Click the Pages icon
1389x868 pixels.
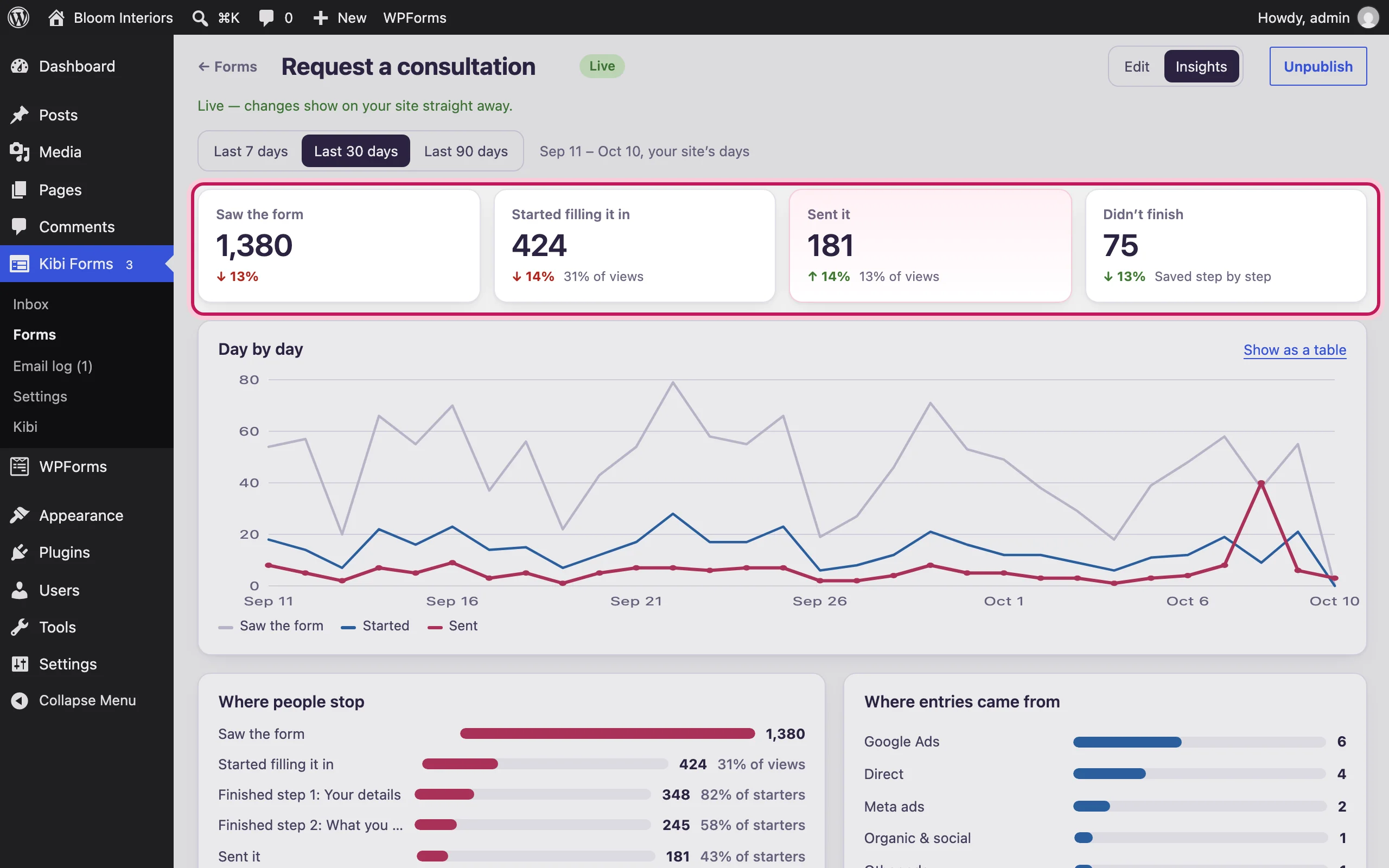(20, 189)
